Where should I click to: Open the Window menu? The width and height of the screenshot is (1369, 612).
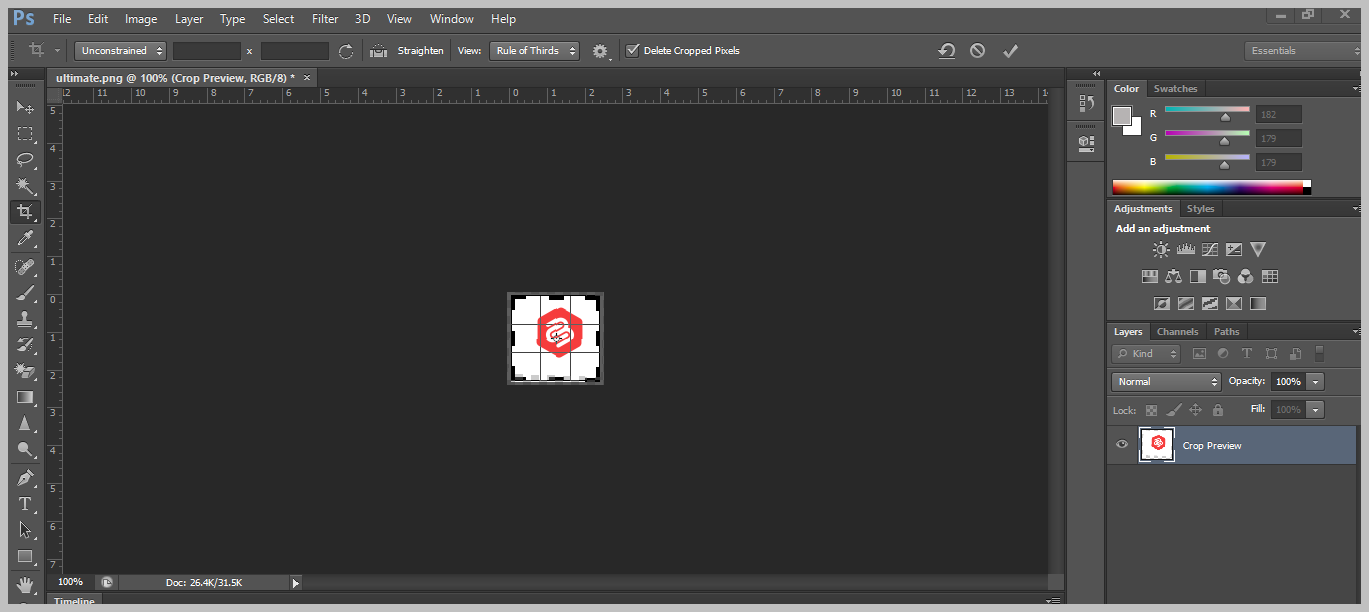(x=451, y=19)
